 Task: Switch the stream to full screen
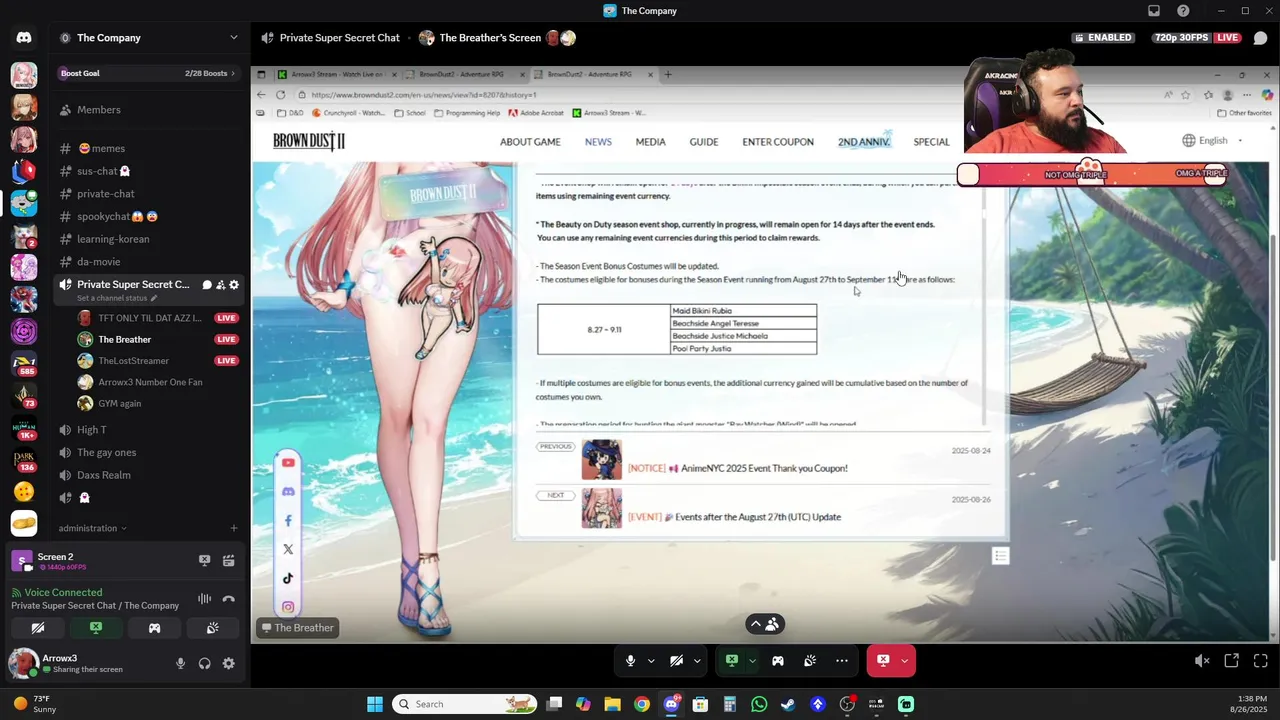1260,661
